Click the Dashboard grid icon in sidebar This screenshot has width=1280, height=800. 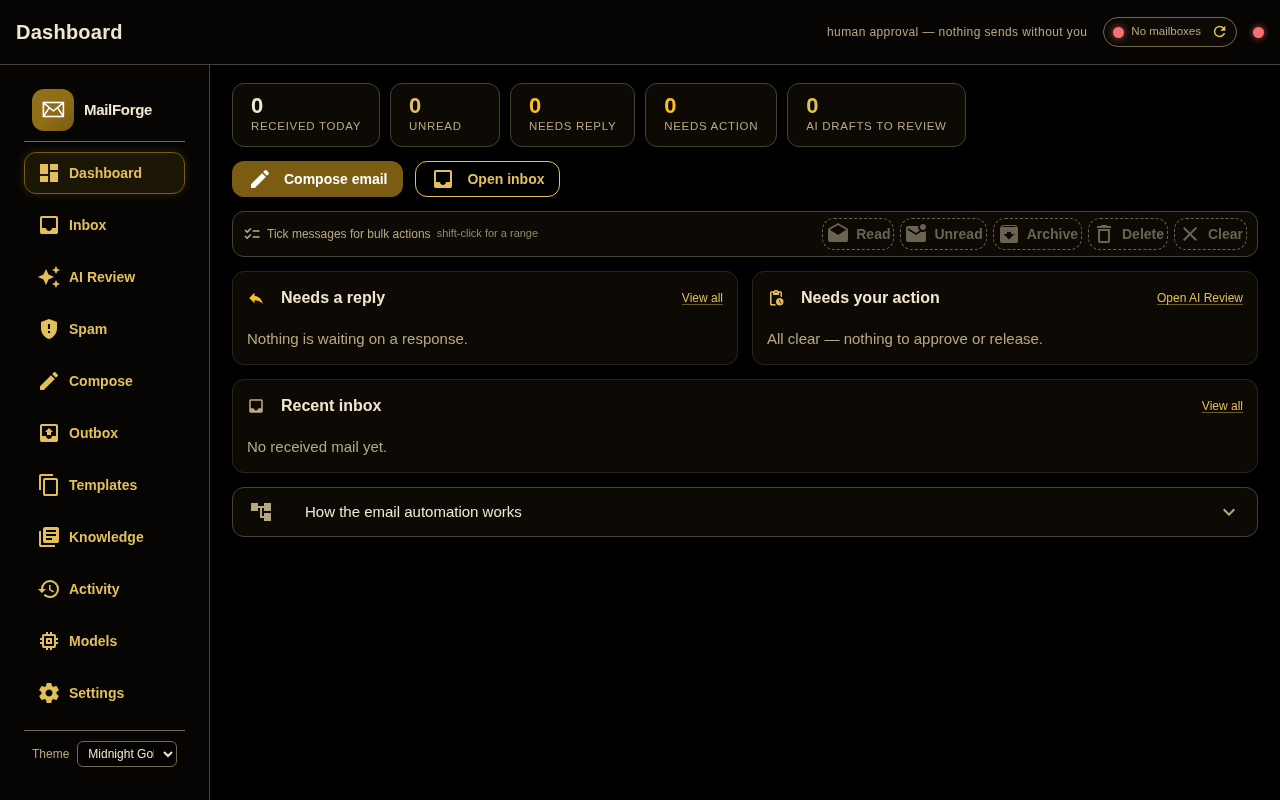point(49,173)
